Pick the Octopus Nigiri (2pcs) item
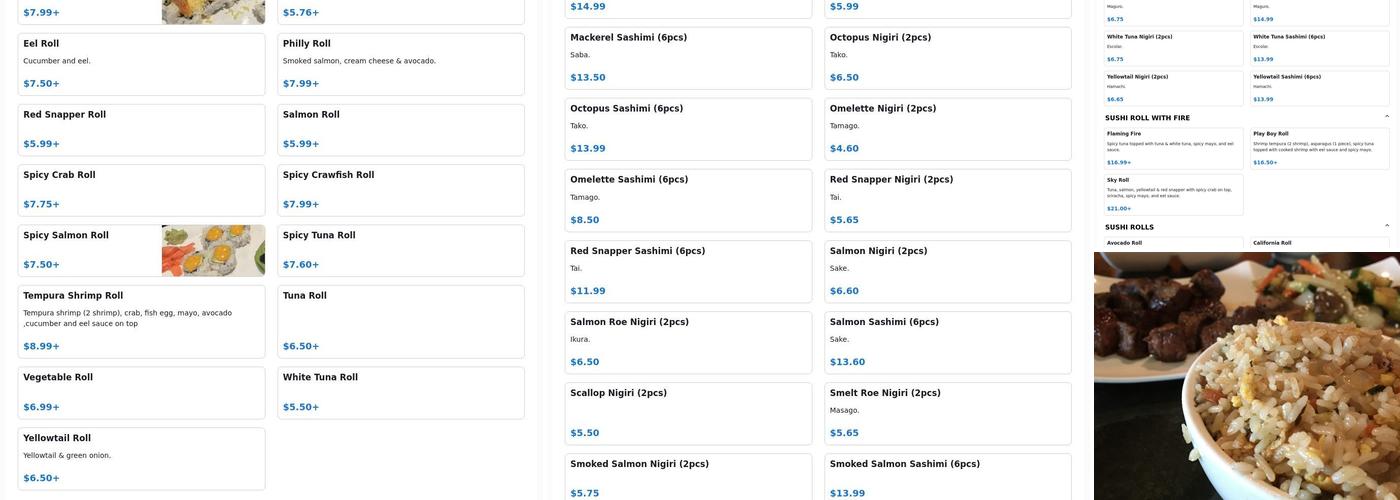This screenshot has height=500, width=1400. [x=947, y=57]
